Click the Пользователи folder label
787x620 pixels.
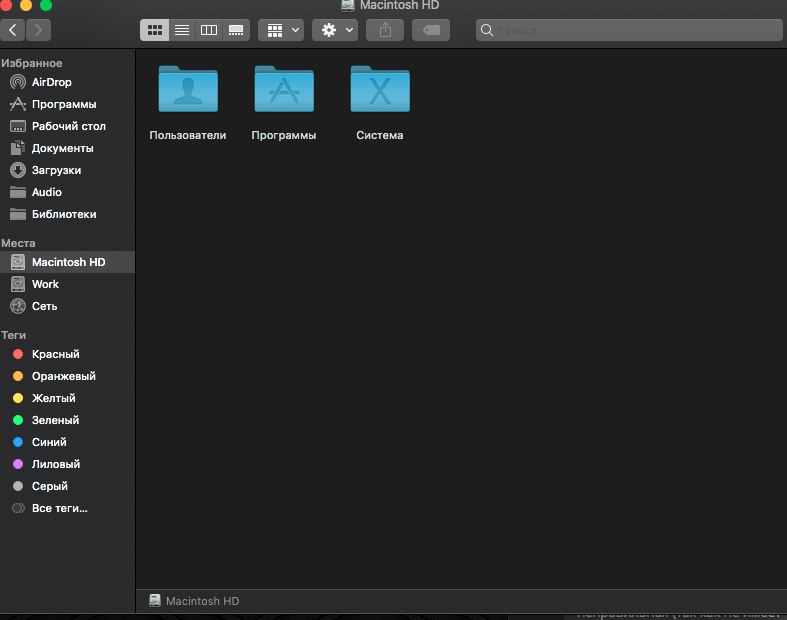click(x=188, y=135)
